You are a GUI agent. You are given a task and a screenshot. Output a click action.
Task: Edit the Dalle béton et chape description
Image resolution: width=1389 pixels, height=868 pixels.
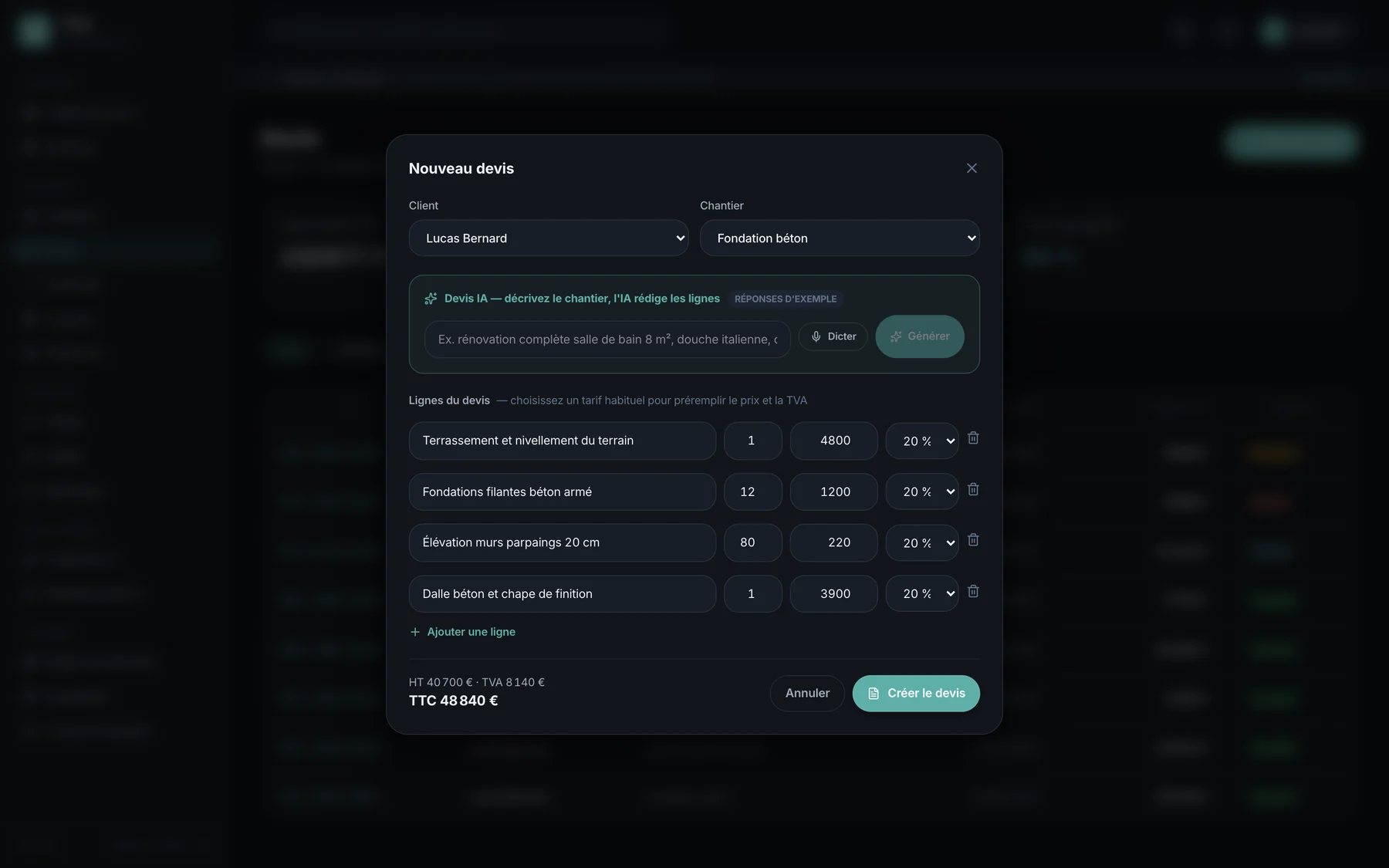pos(563,594)
